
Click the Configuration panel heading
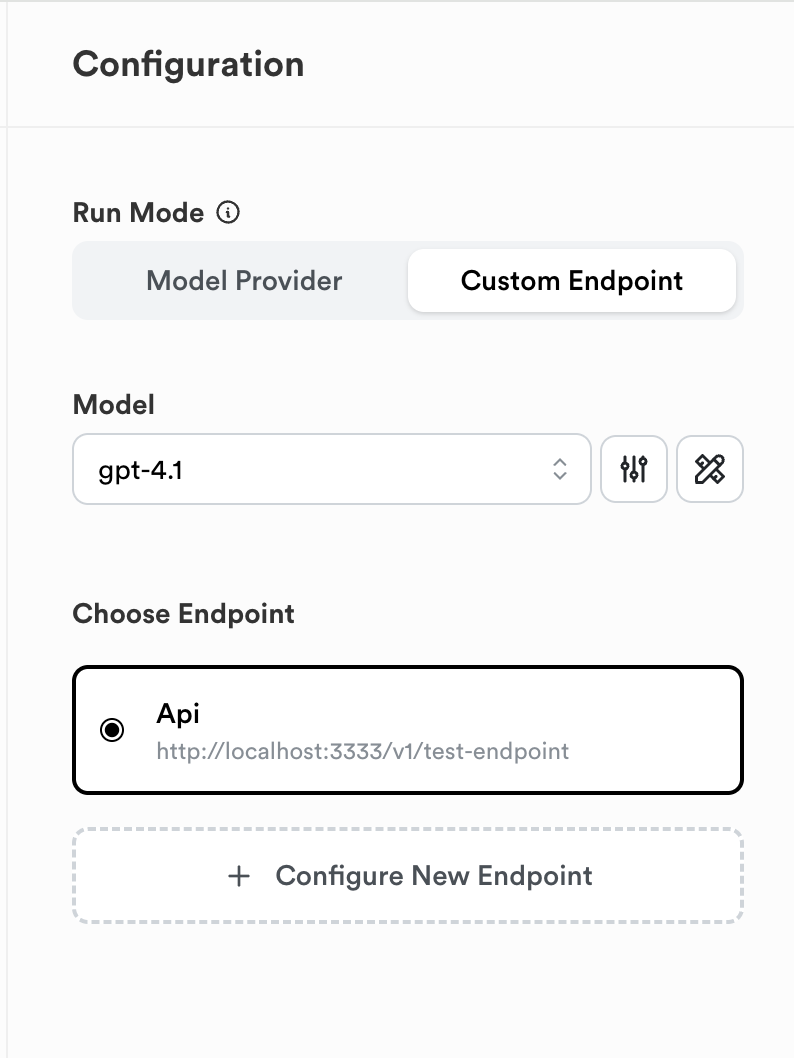[x=188, y=65]
